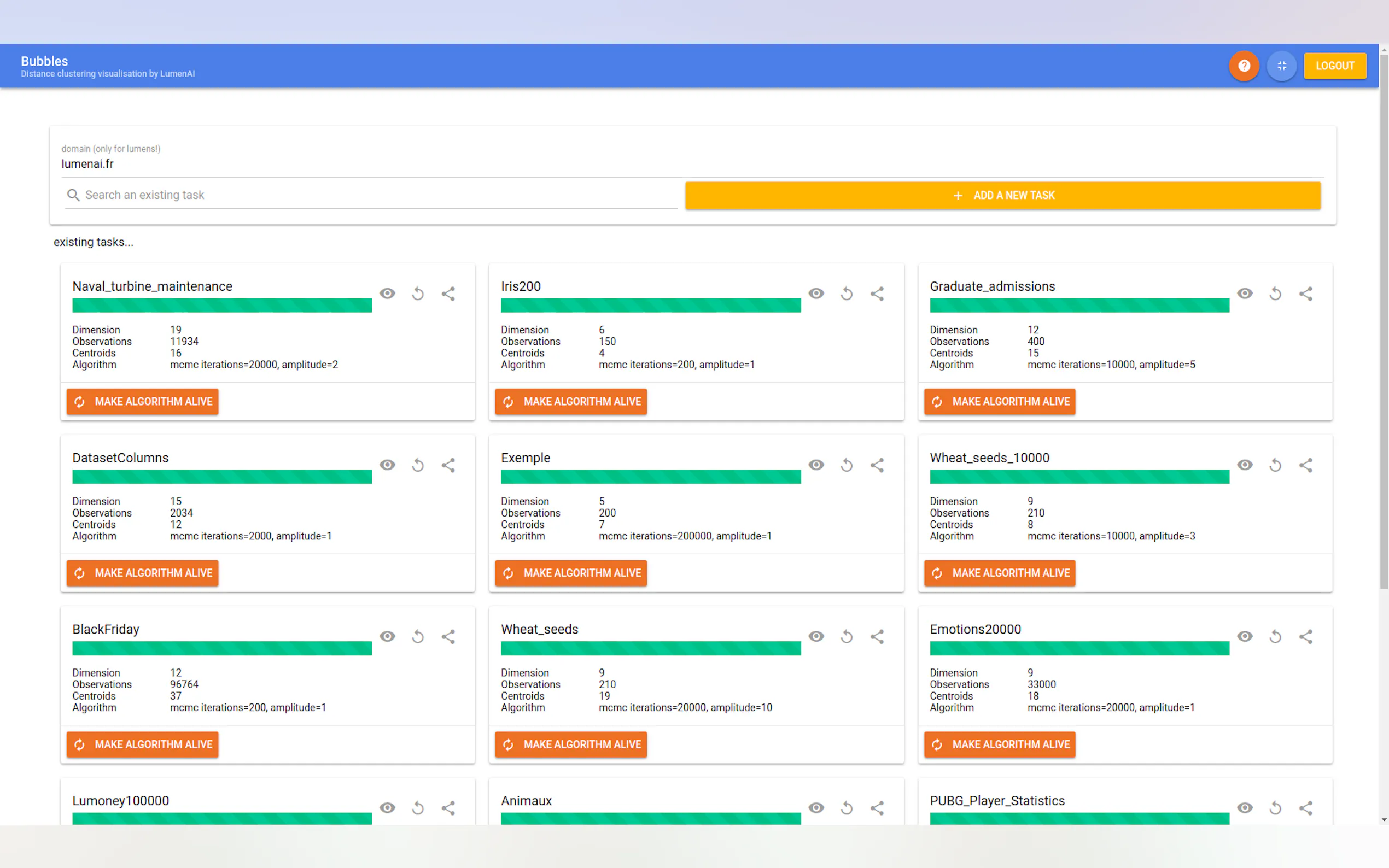
Task: Share the Exemple task
Action: (x=877, y=465)
